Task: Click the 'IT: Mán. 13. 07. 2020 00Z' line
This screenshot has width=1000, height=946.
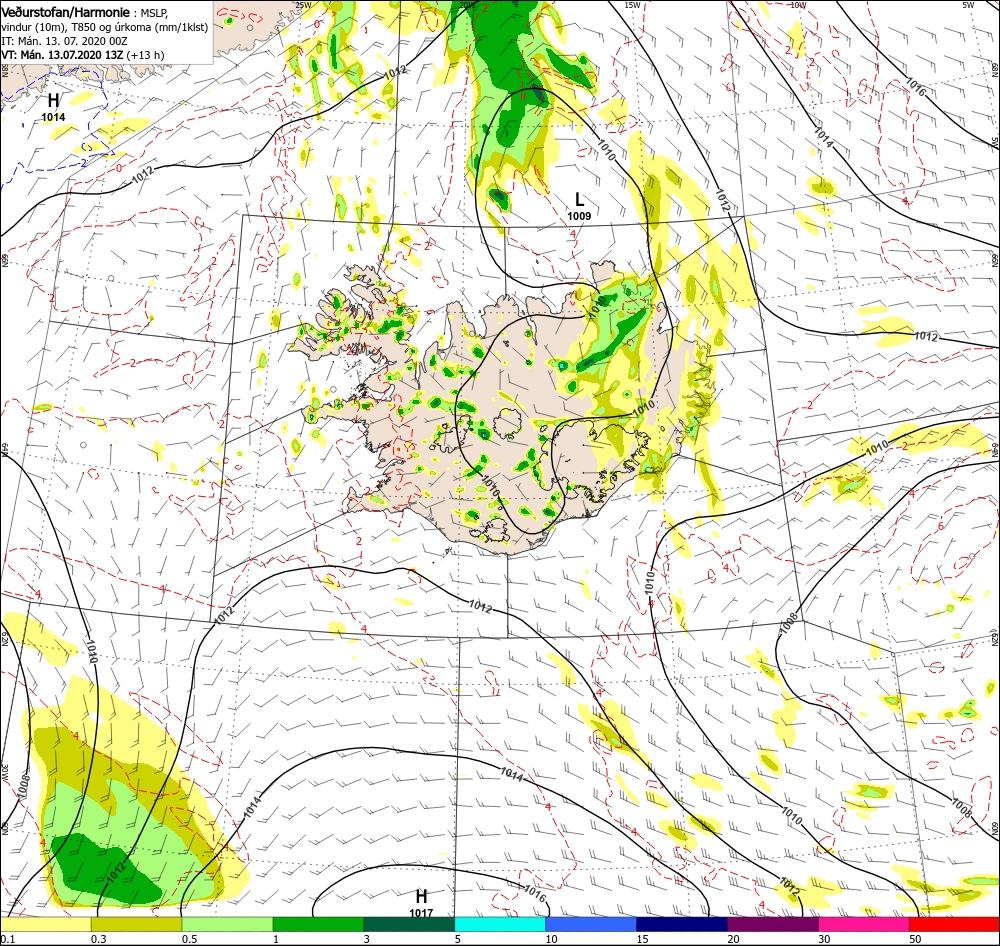Action: click(x=64, y=41)
